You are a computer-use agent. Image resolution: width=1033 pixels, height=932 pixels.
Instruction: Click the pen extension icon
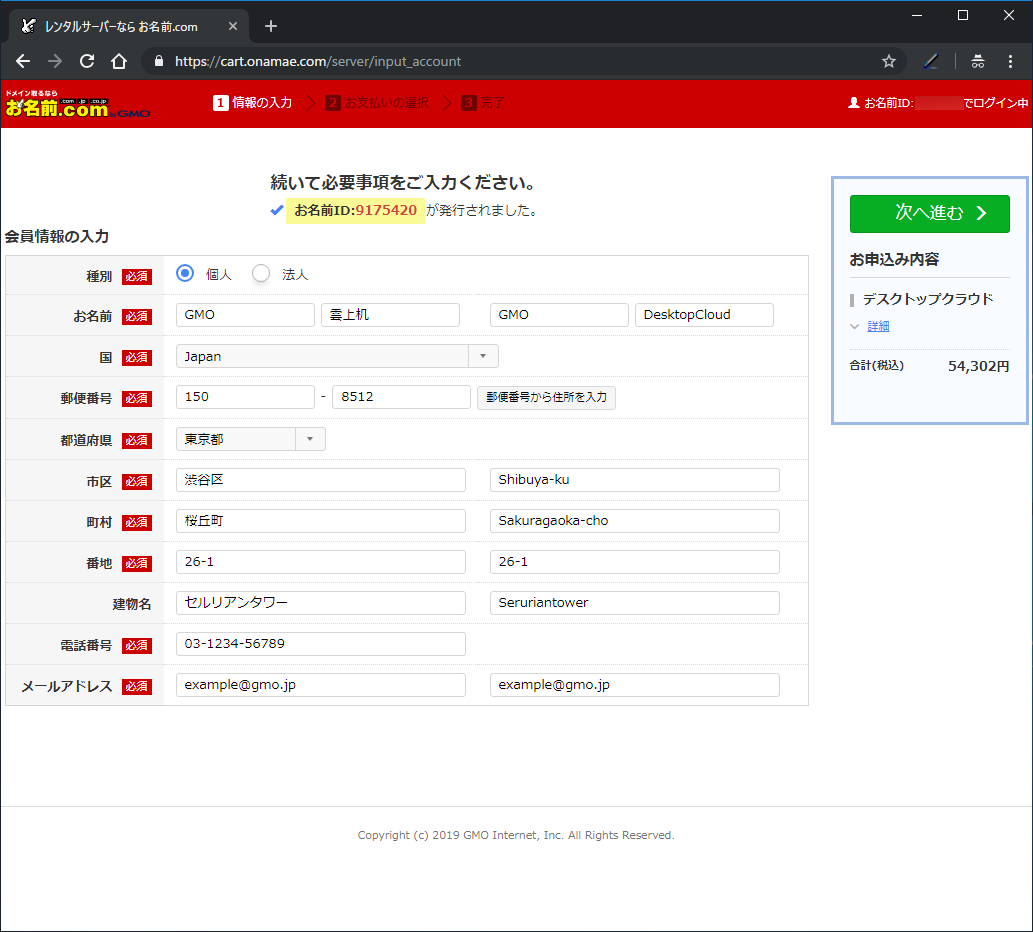(930, 61)
